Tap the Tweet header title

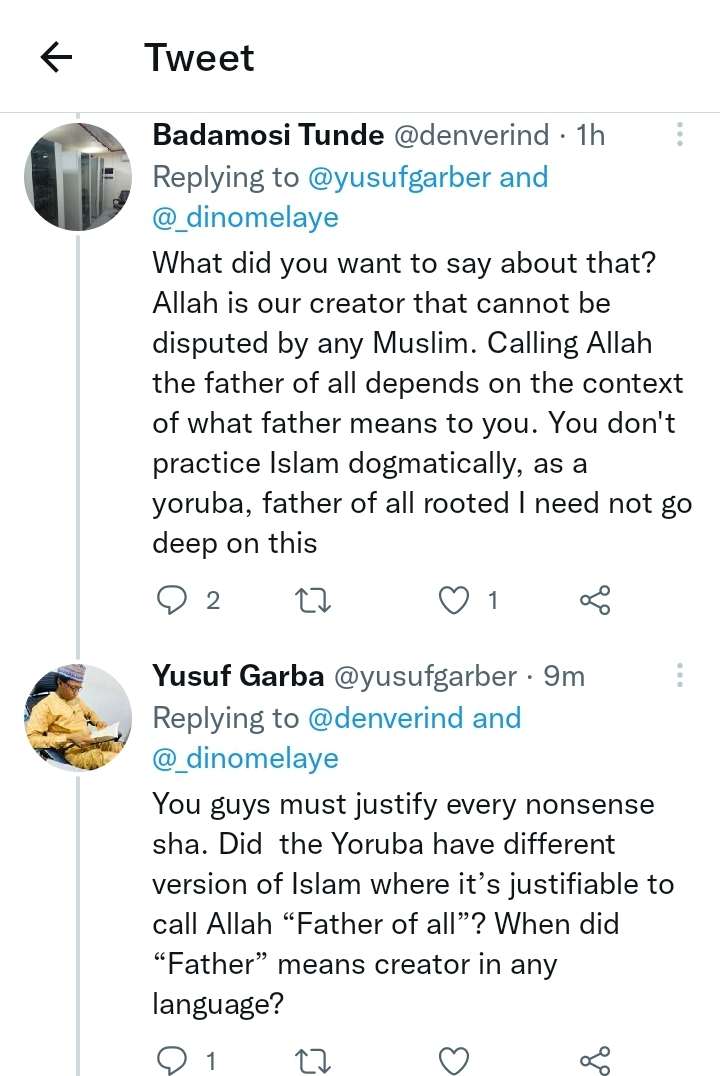[199, 58]
